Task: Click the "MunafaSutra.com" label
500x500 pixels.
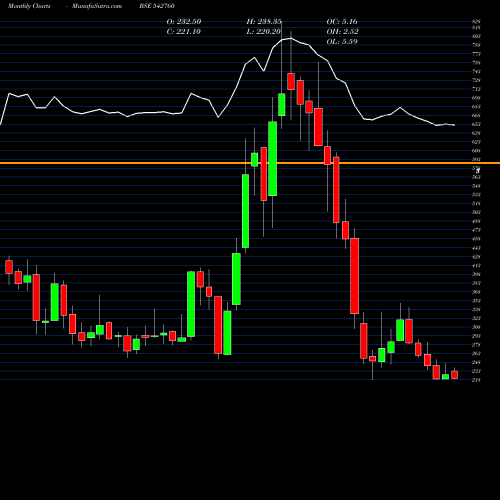Action: point(97,6)
